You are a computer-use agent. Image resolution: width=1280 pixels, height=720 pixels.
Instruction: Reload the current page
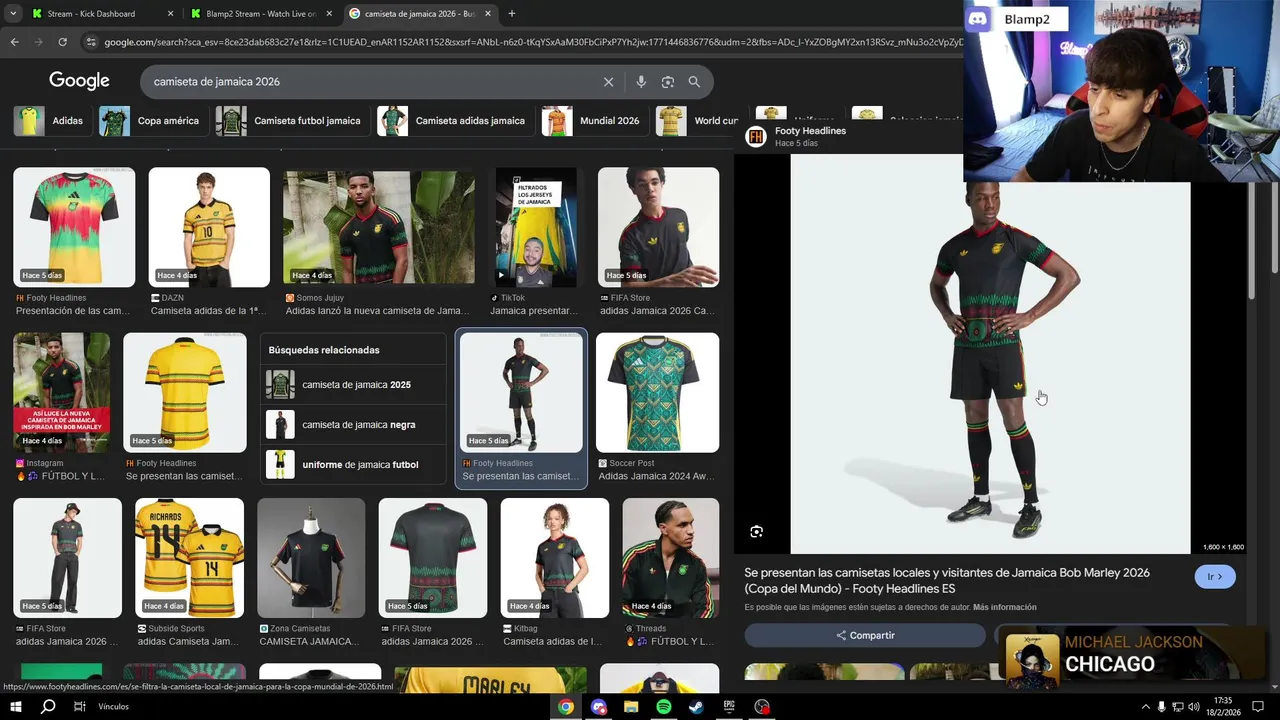(x=62, y=42)
